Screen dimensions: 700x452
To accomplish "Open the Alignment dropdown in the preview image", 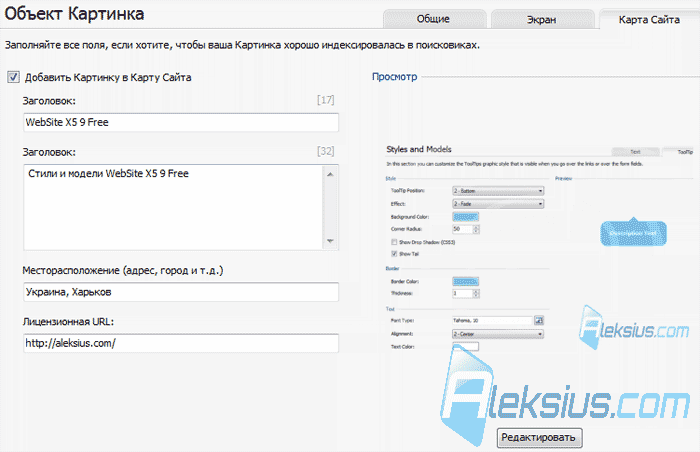I will pos(498,334).
